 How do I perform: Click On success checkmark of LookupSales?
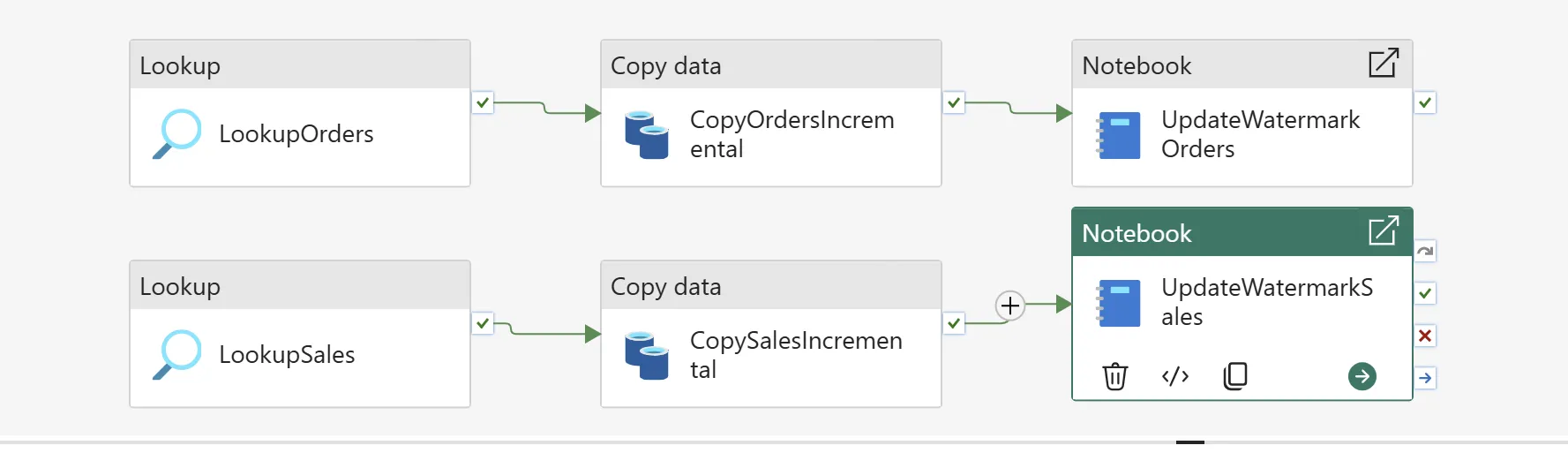pyautogui.click(x=483, y=323)
